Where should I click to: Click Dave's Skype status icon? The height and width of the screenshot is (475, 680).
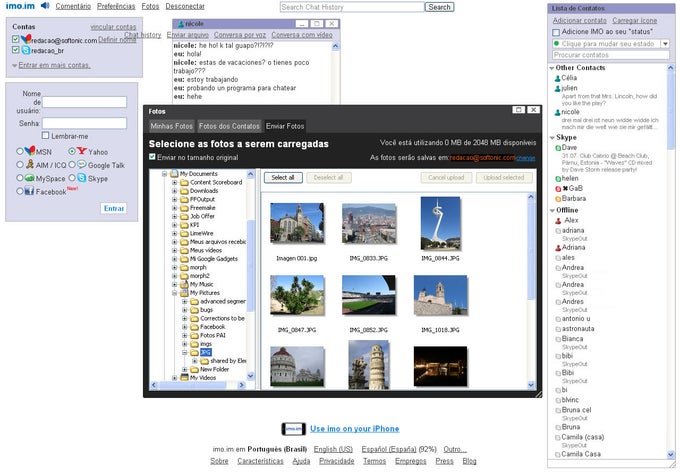pyautogui.click(x=558, y=148)
